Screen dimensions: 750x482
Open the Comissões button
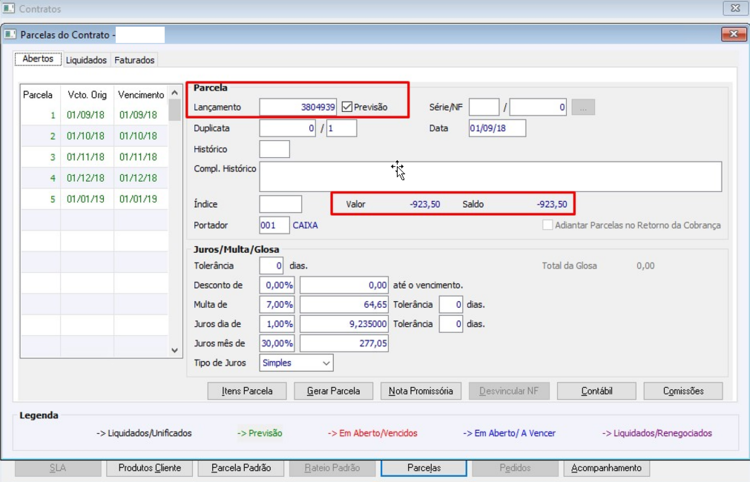[x=683, y=391]
